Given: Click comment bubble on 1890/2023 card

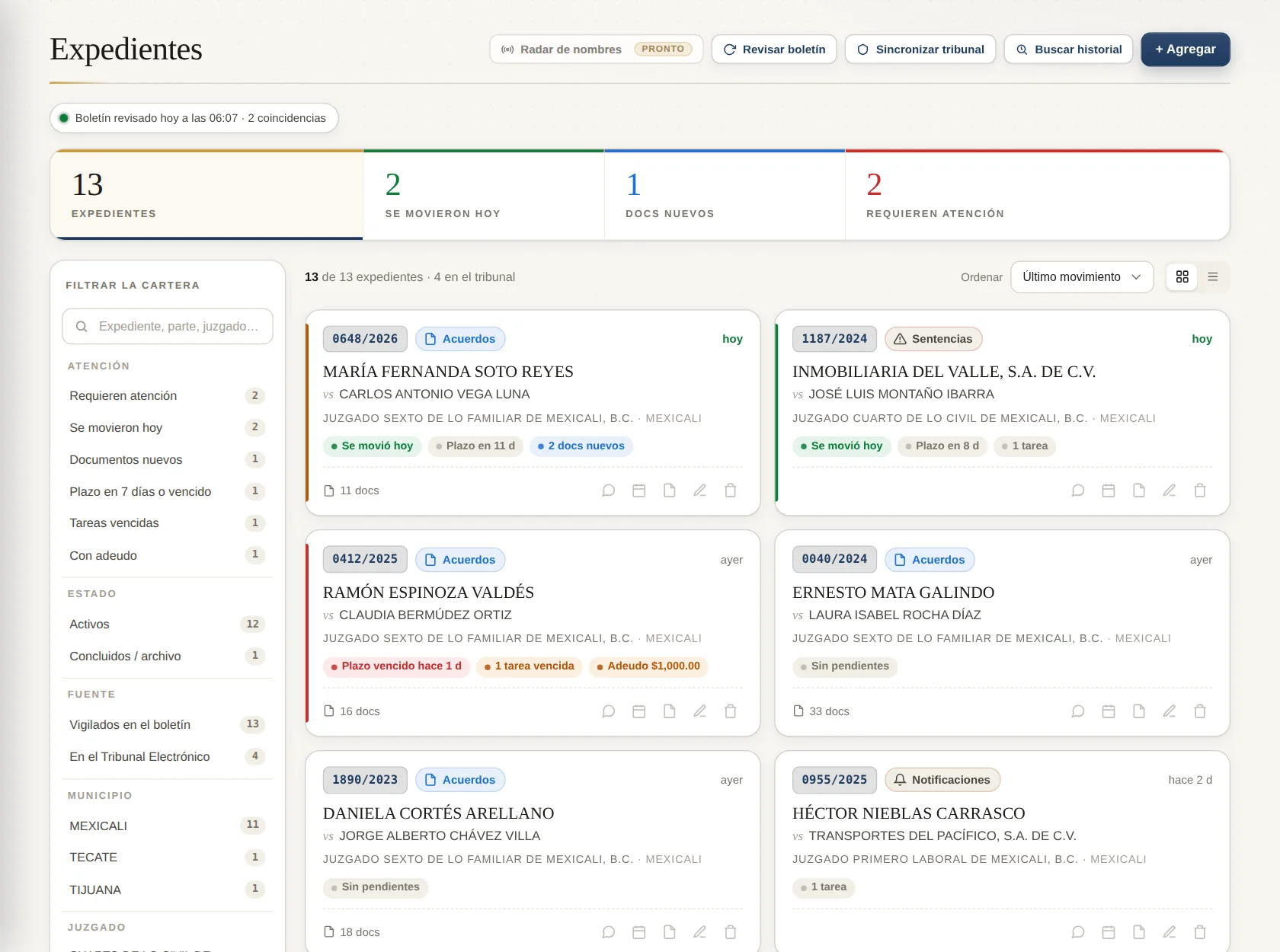Looking at the screenshot, I should (x=608, y=932).
